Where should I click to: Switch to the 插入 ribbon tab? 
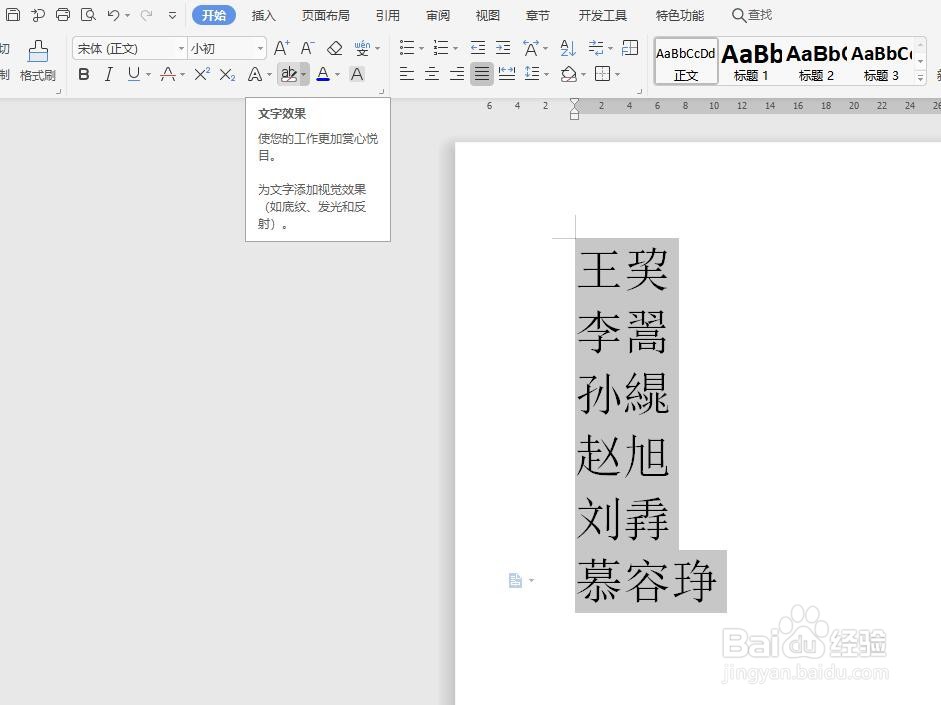[x=263, y=15]
